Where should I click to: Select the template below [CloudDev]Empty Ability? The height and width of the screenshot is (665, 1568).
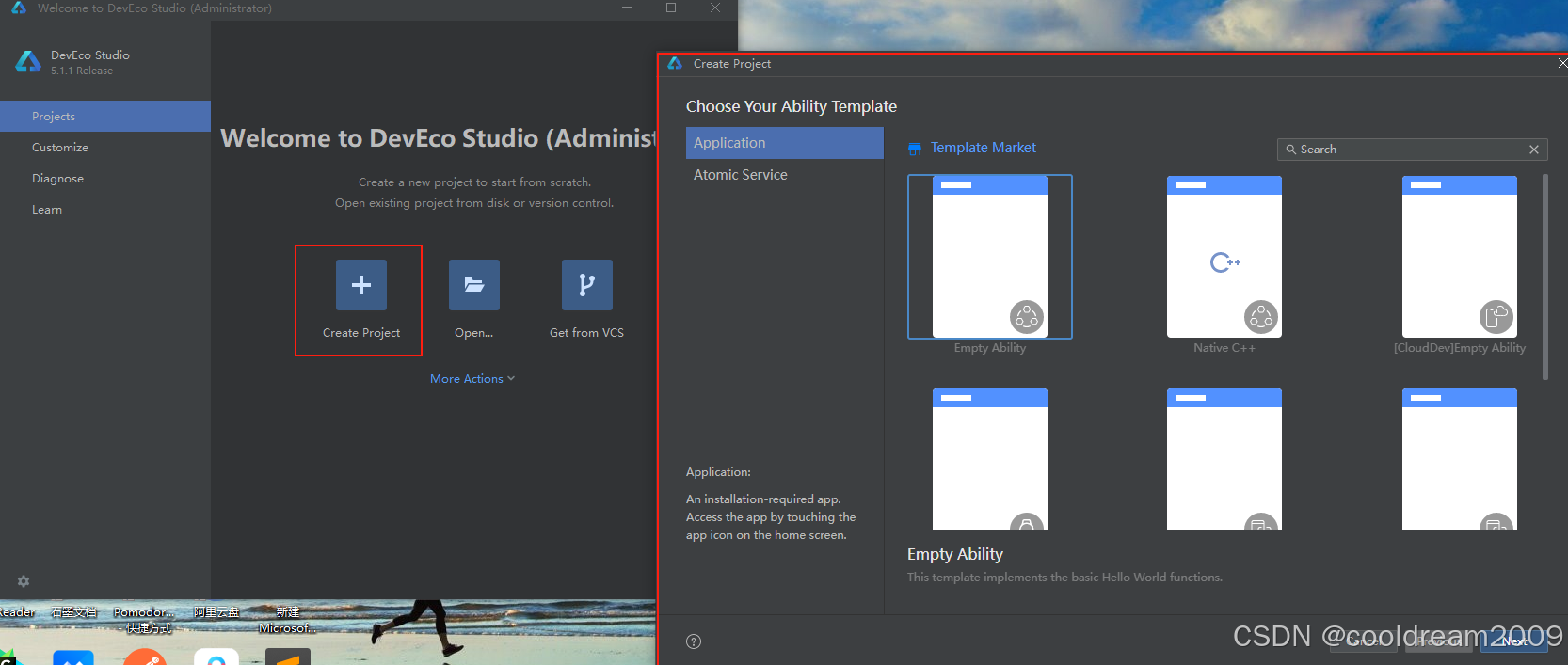1460,459
